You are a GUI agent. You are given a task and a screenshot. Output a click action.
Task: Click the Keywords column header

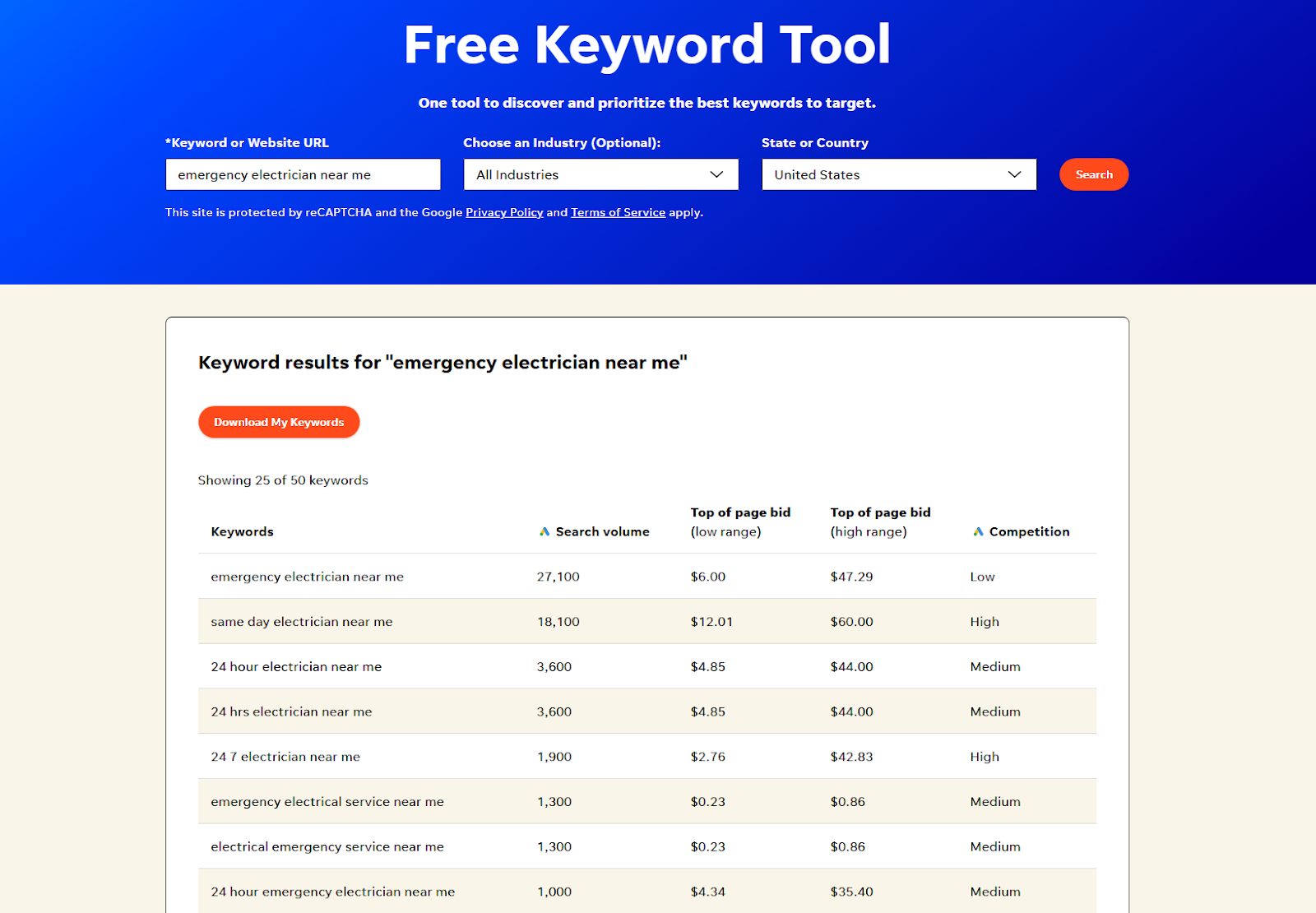click(x=242, y=532)
